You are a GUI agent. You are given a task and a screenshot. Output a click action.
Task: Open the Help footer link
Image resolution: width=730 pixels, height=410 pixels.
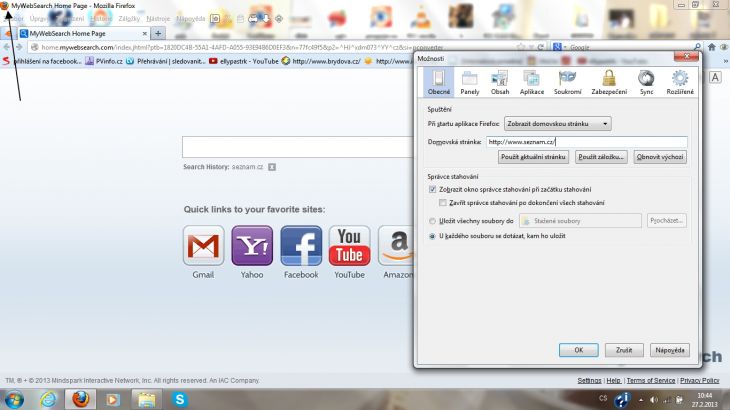tap(613, 381)
